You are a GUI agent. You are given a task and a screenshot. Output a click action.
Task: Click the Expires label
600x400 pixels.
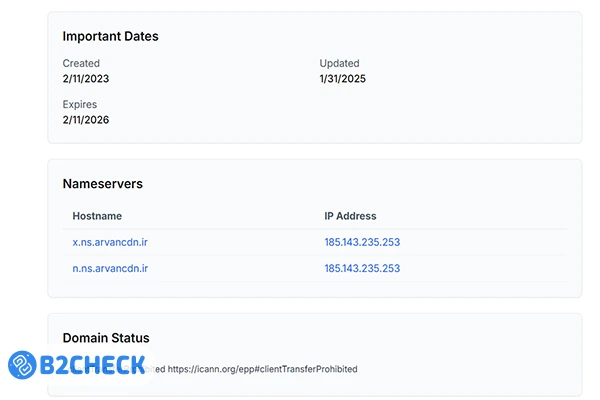coord(80,104)
